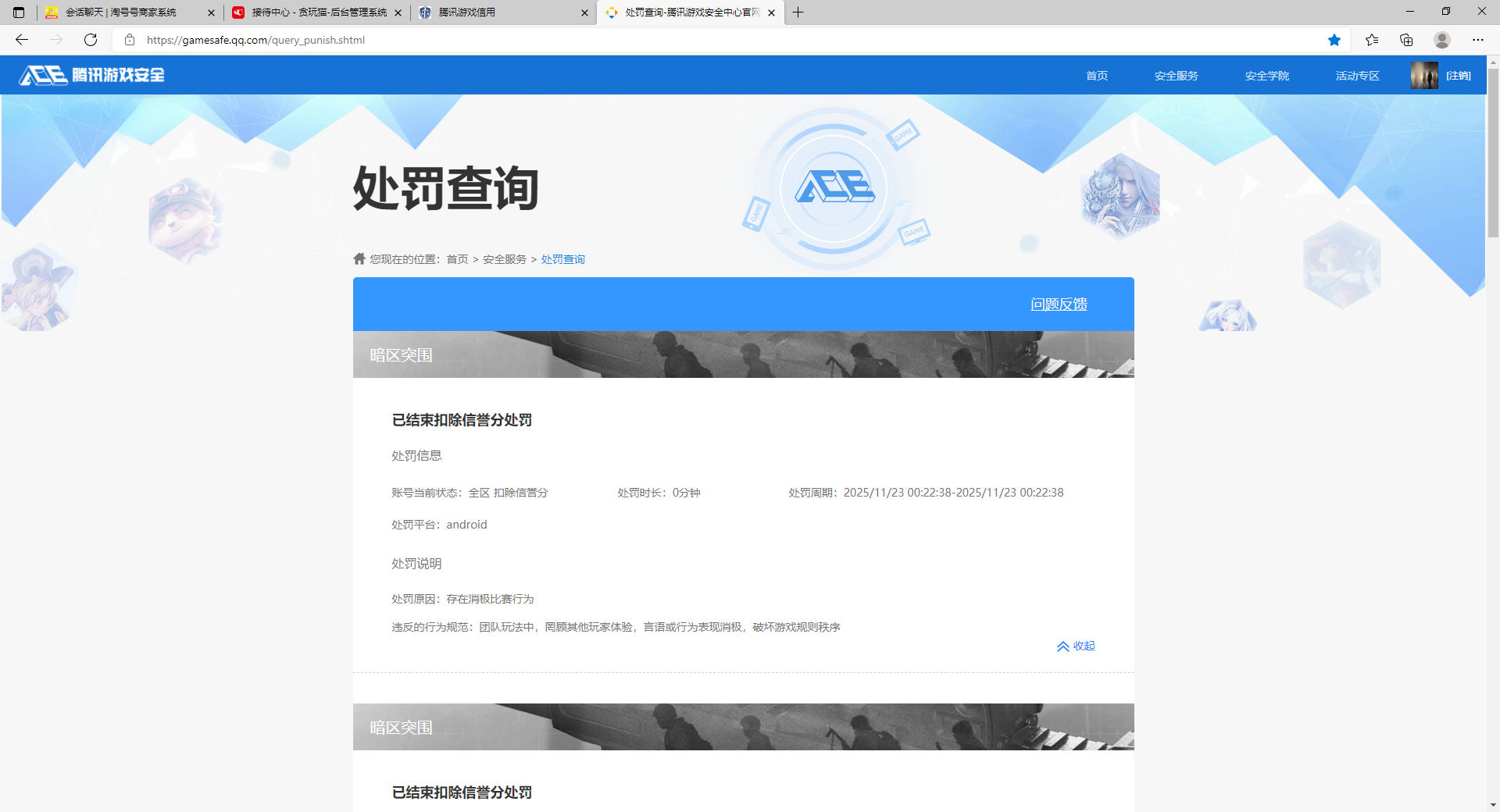Click the tab actions icon at top-left

[19, 12]
